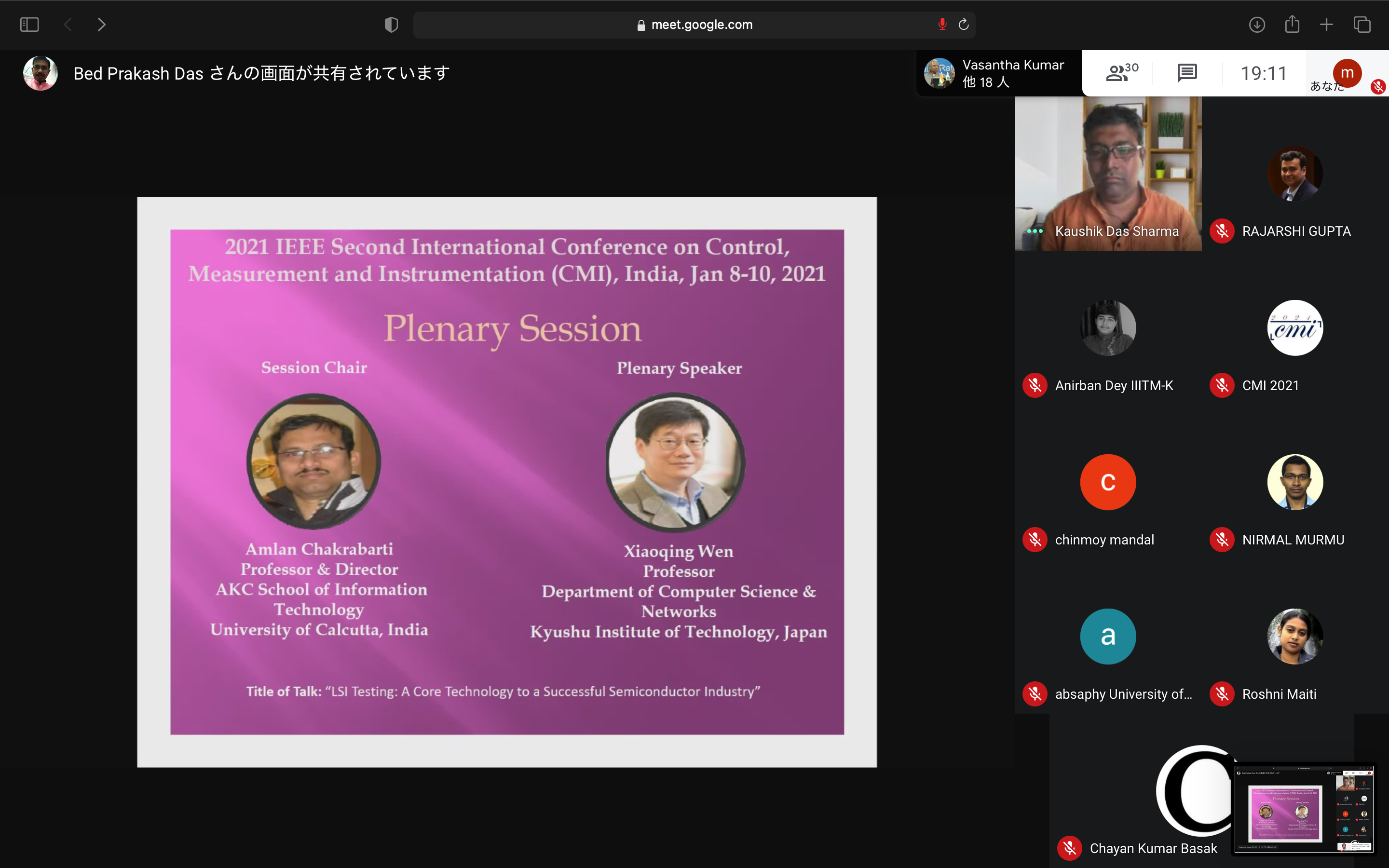
Task: Click 'NIRMAL MURMU' name label
Action: 1293,540
